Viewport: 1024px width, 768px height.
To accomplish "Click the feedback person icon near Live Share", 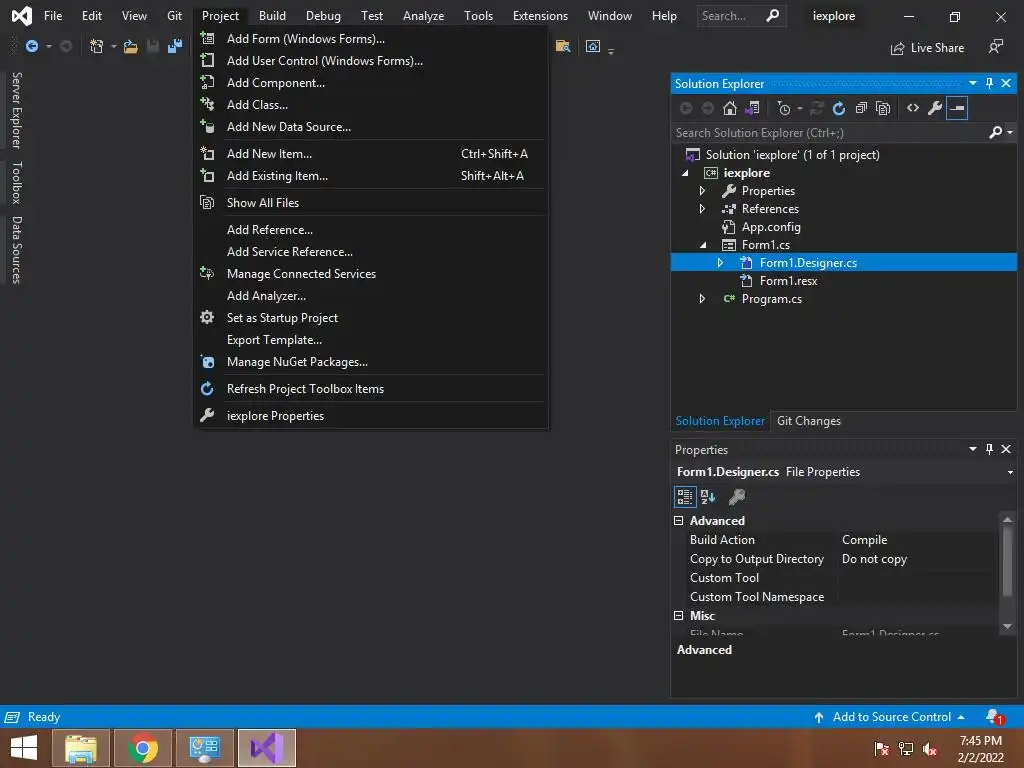I will [996, 46].
